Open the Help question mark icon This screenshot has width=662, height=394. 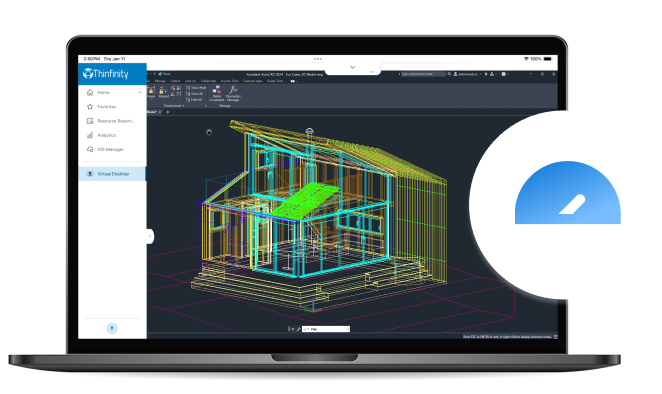click(x=503, y=74)
